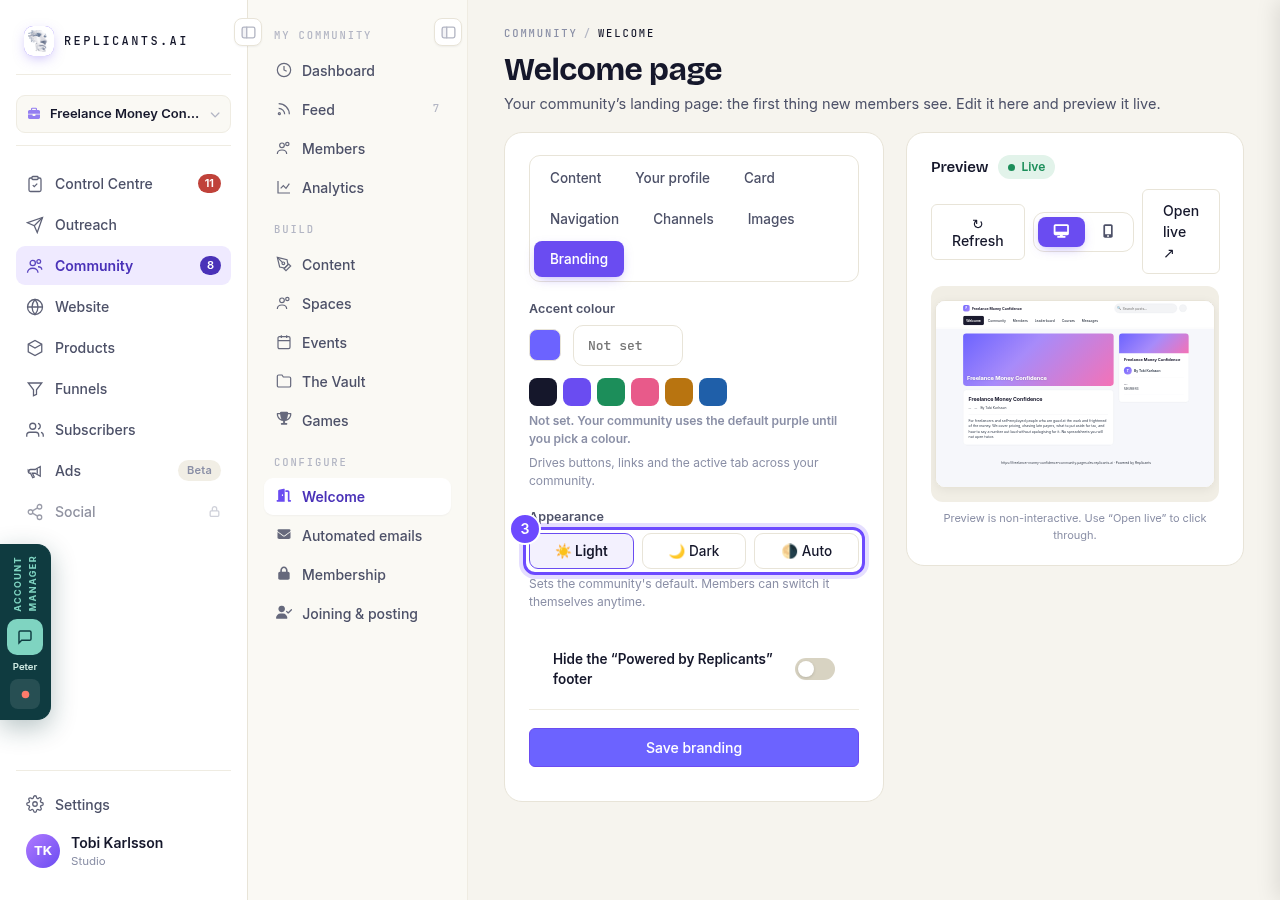Viewport: 1280px width, 900px height.
Task: Switch to the Your profile tab
Action: (x=673, y=178)
